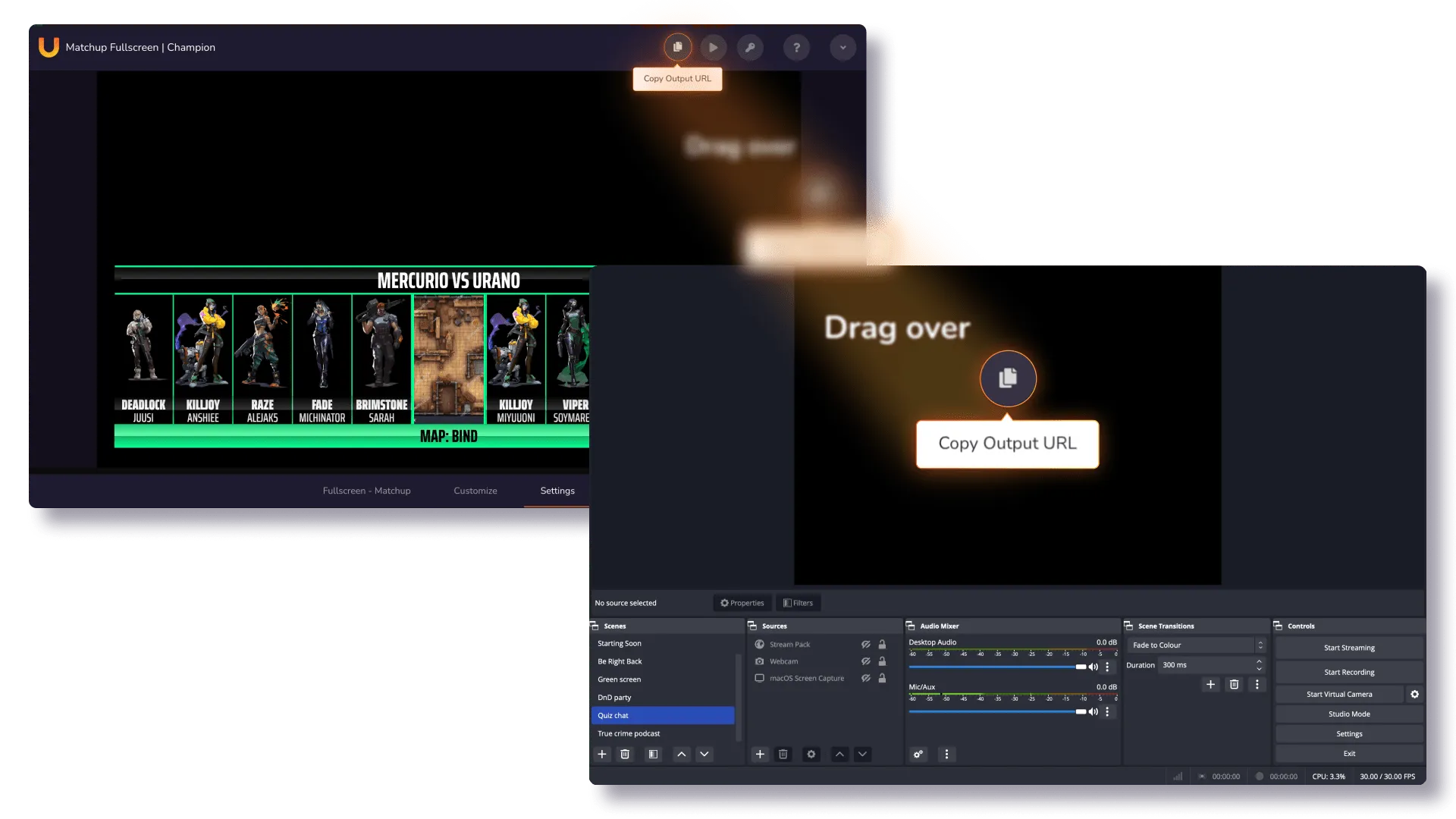Viewport: 1456px width, 819px height.
Task: Click the Exit button in OBS
Action: (1349, 753)
